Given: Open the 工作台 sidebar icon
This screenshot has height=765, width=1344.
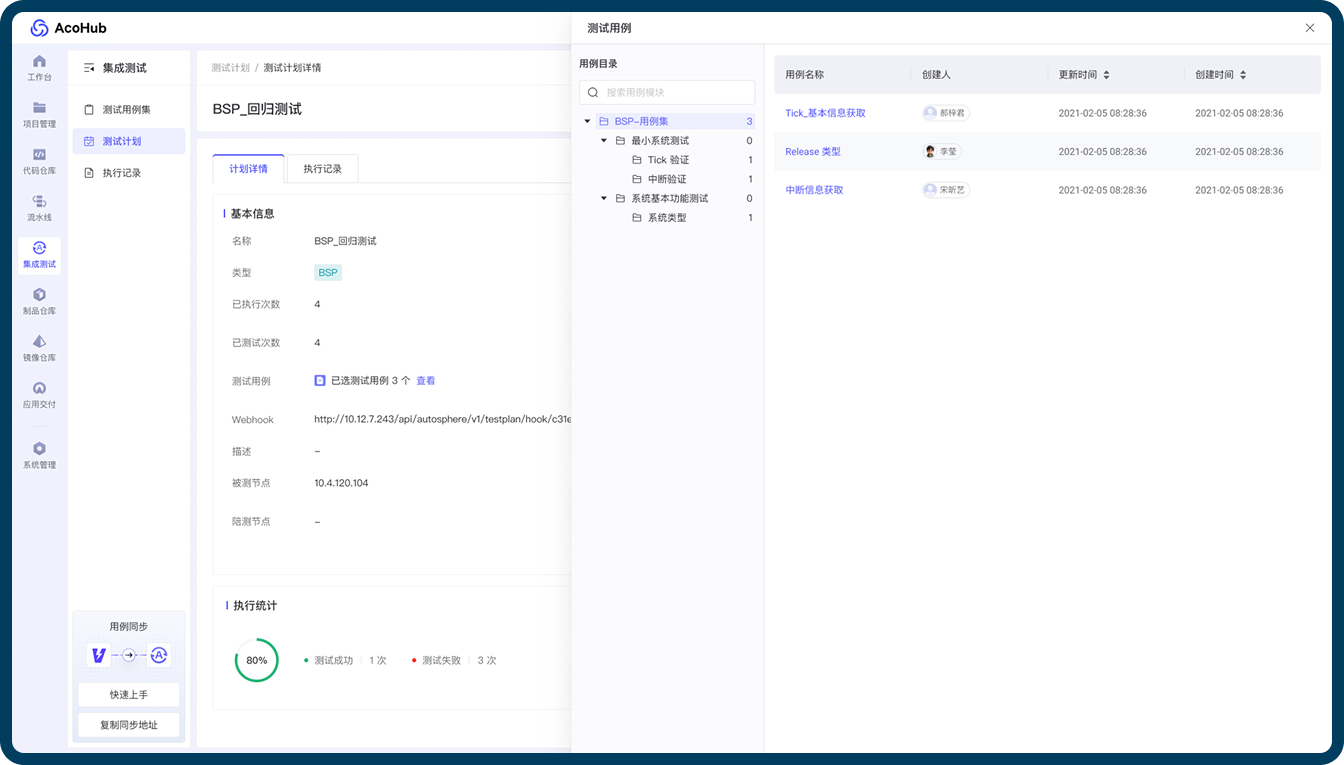Looking at the screenshot, I should point(39,61).
